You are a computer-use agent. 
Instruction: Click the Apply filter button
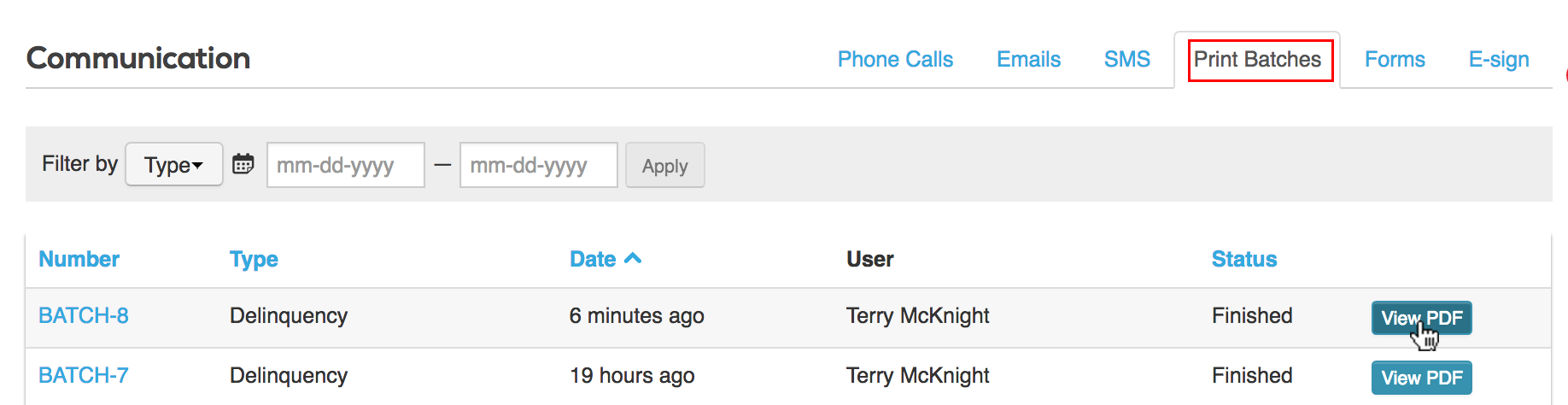[x=665, y=165]
